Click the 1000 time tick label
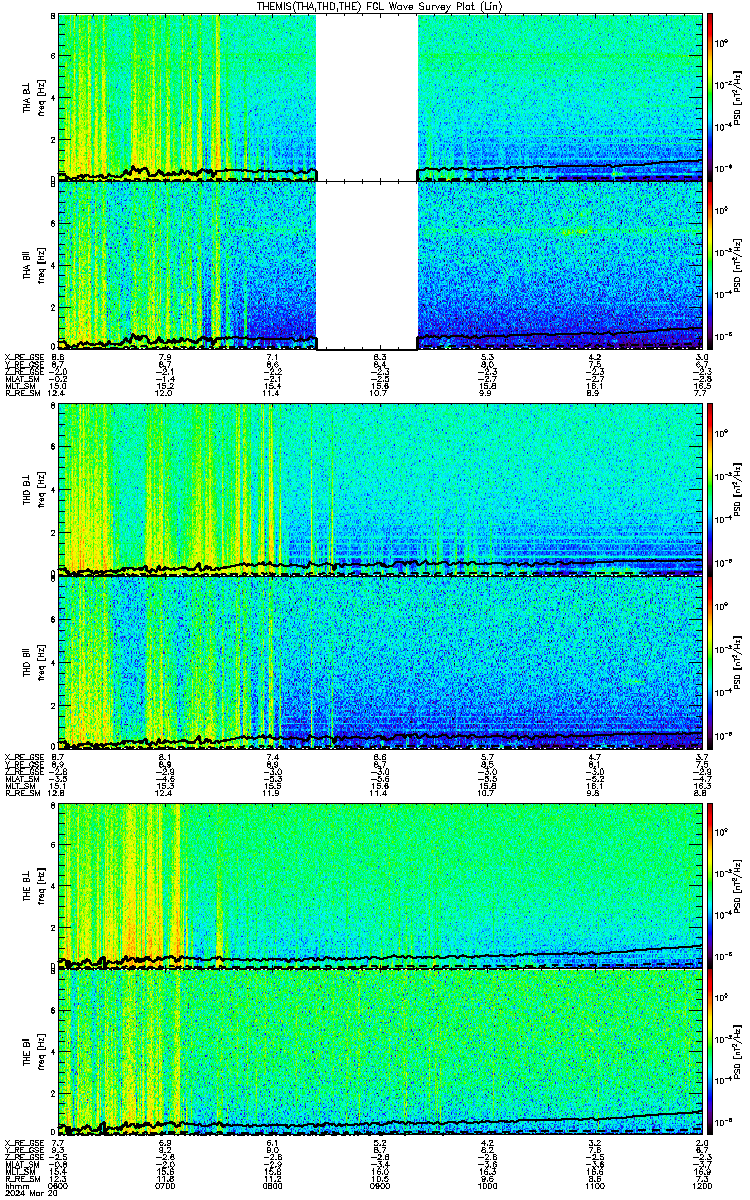Image resolution: width=750 pixels, height=1200 pixels. (x=487, y=1186)
